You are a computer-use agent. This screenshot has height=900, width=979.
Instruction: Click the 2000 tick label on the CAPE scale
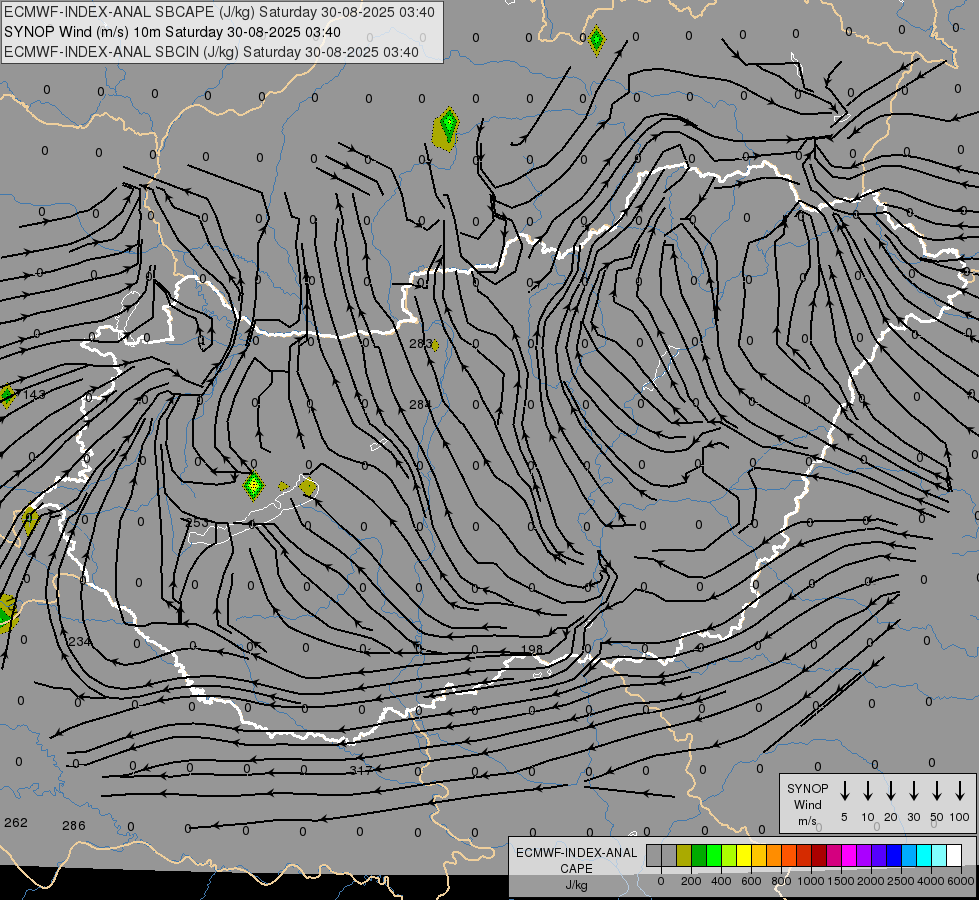click(871, 881)
